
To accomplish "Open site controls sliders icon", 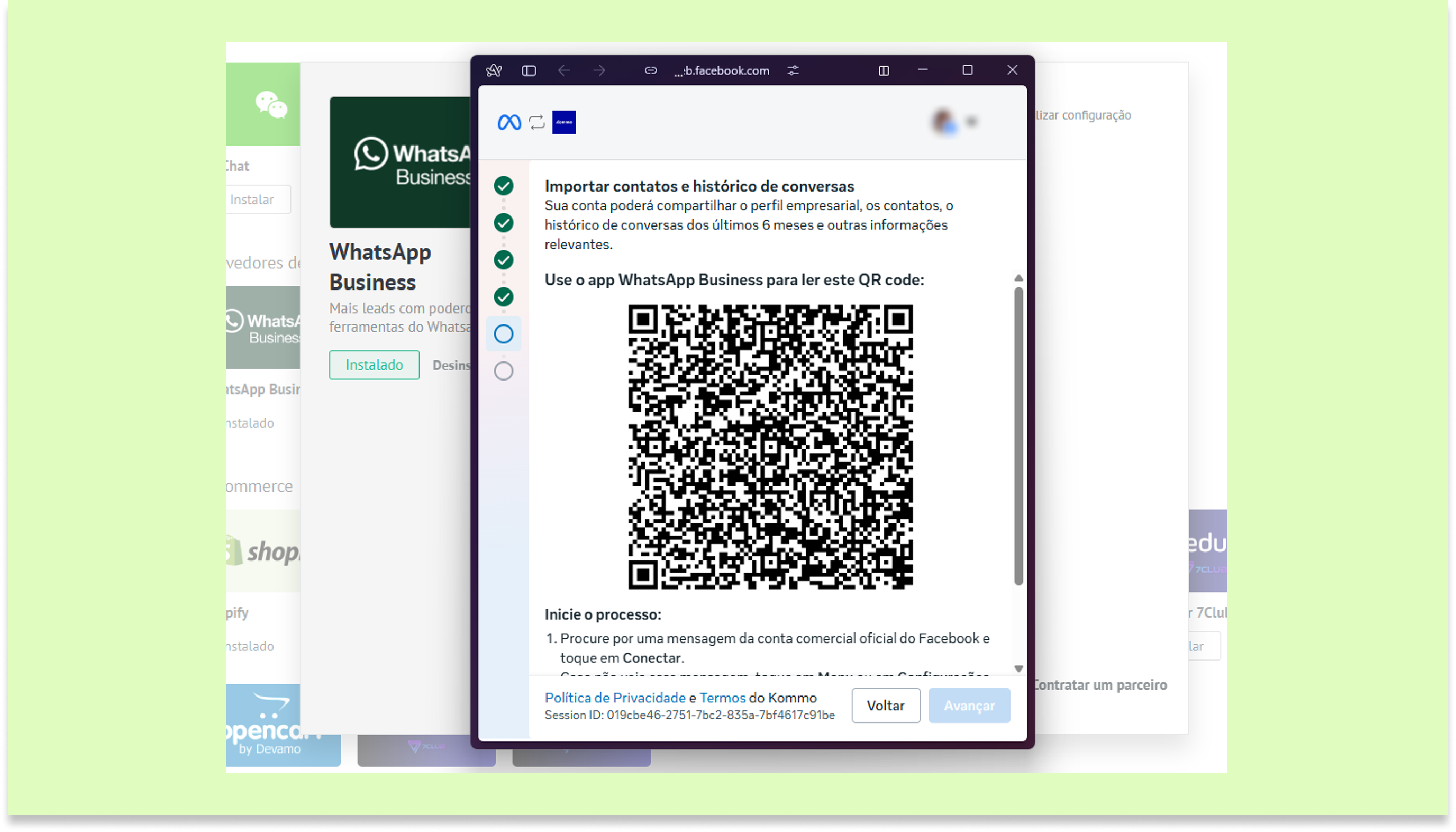I will (793, 70).
